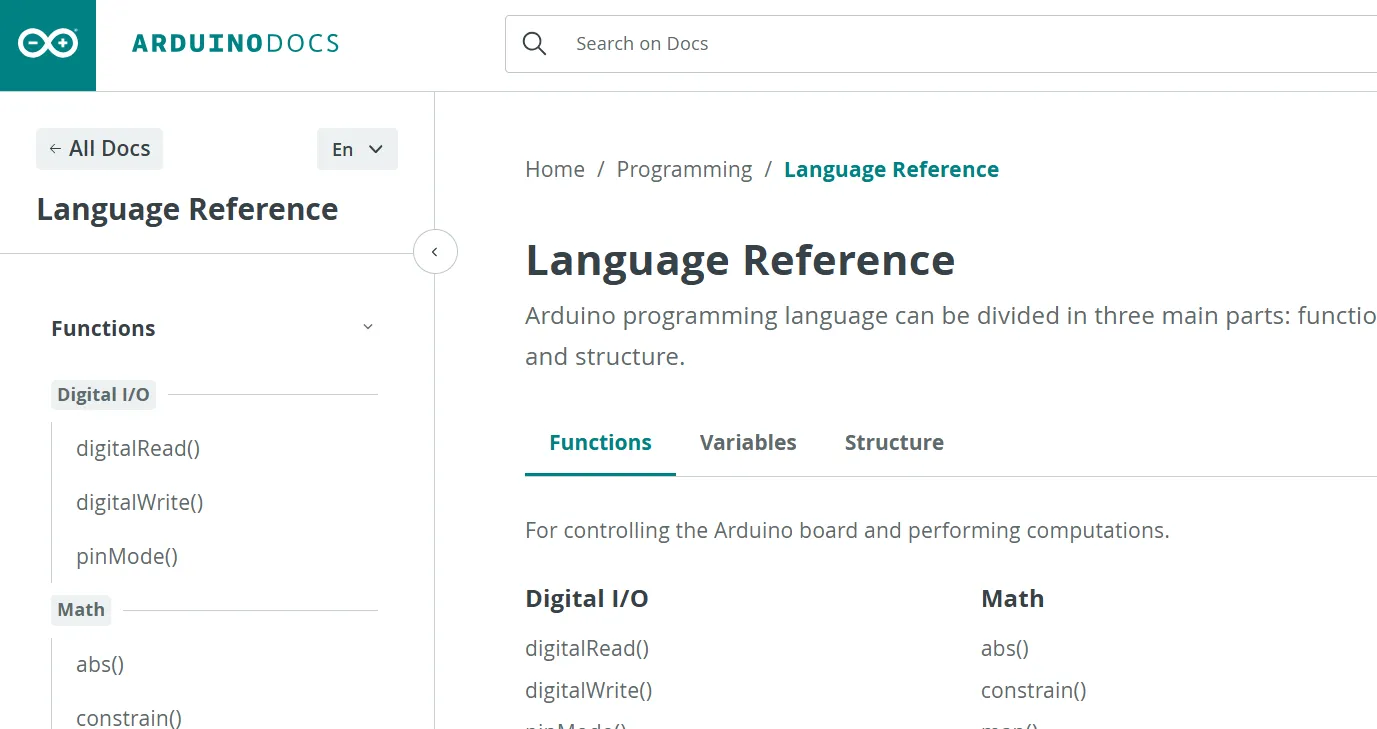The image size is (1377, 729).
Task: Open constrain() in the main content list
Action: point(1034,690)
